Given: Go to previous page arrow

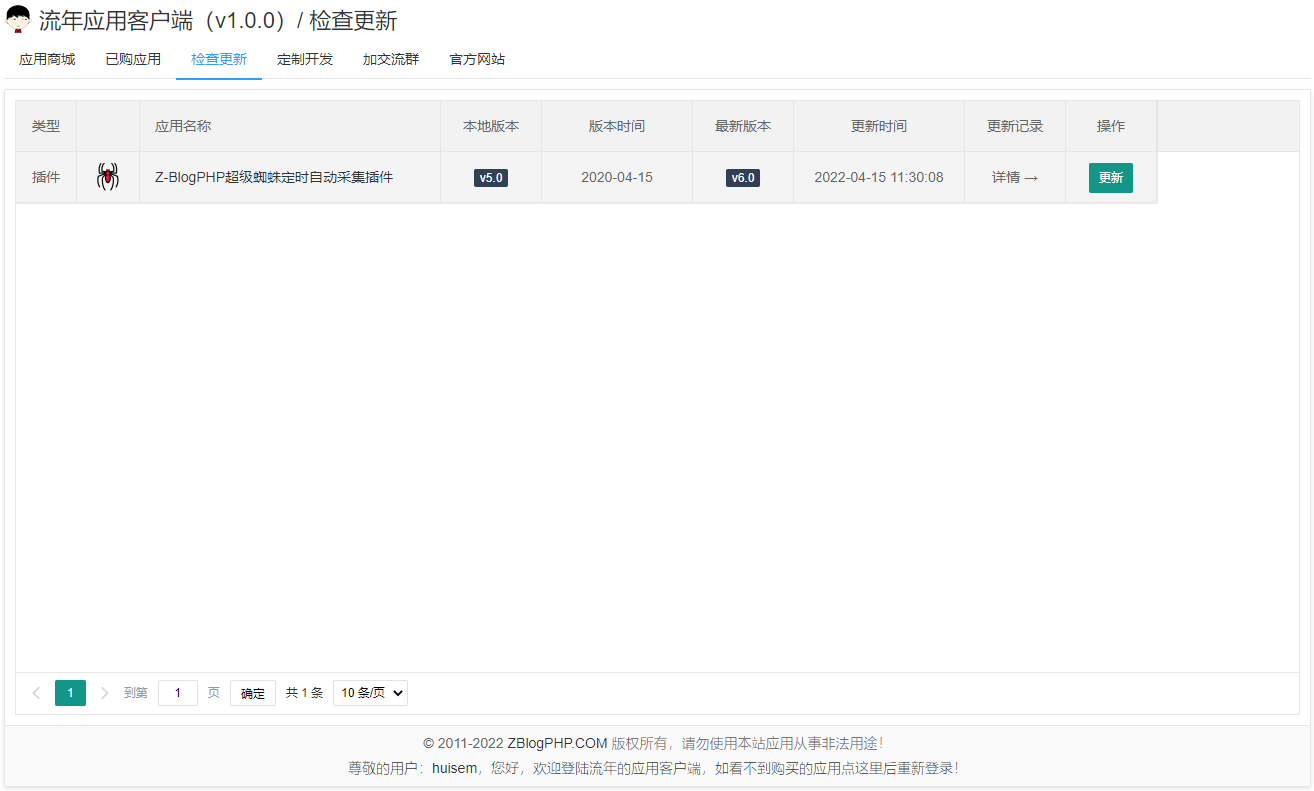Looking at the screenshot, I should click(x=36, y=693).
